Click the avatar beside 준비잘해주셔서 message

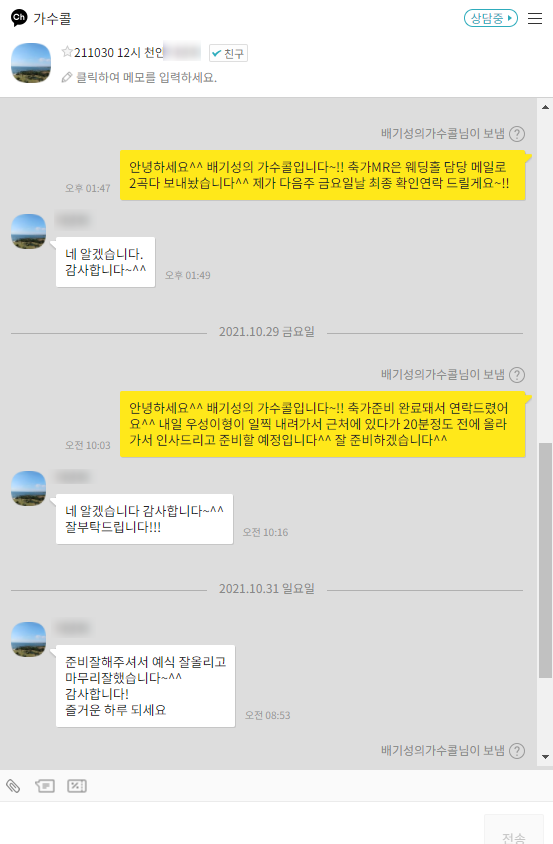click(29, 639)
